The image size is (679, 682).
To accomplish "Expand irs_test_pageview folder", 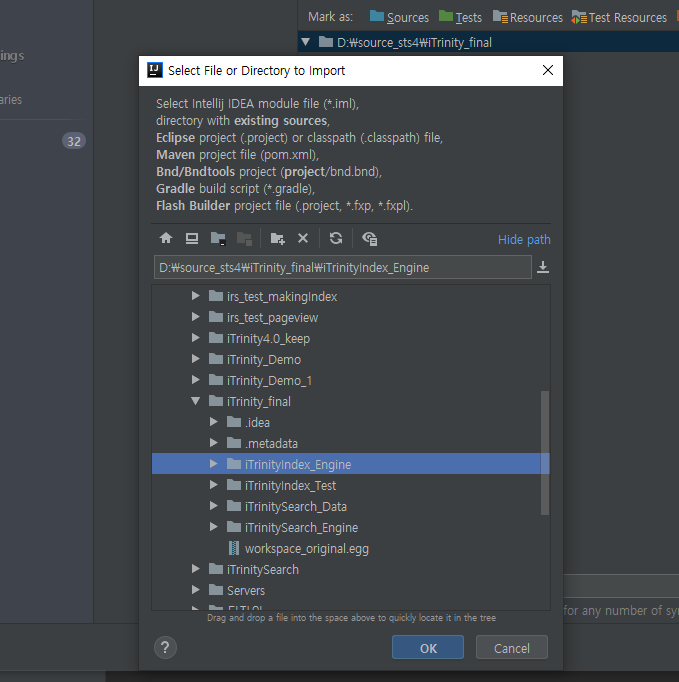I will click(x=196, y=317).
